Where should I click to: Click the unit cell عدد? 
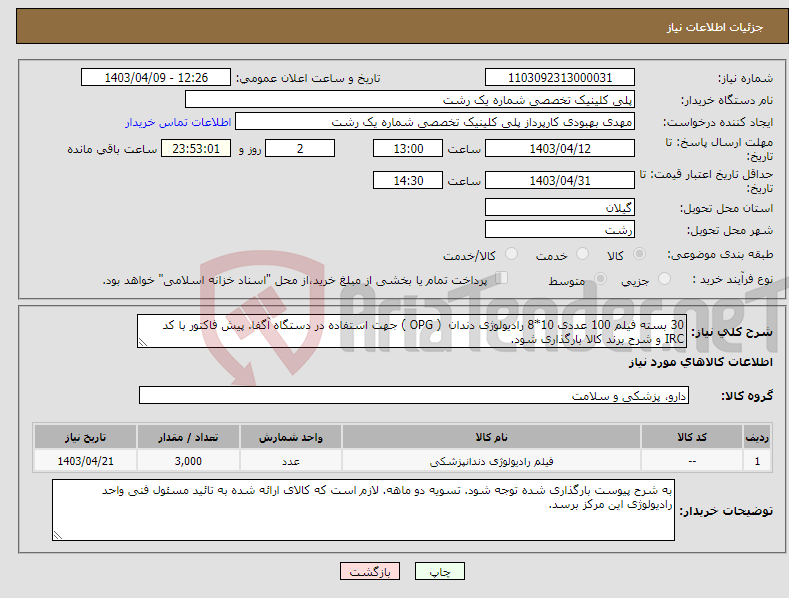pos(291,461)
